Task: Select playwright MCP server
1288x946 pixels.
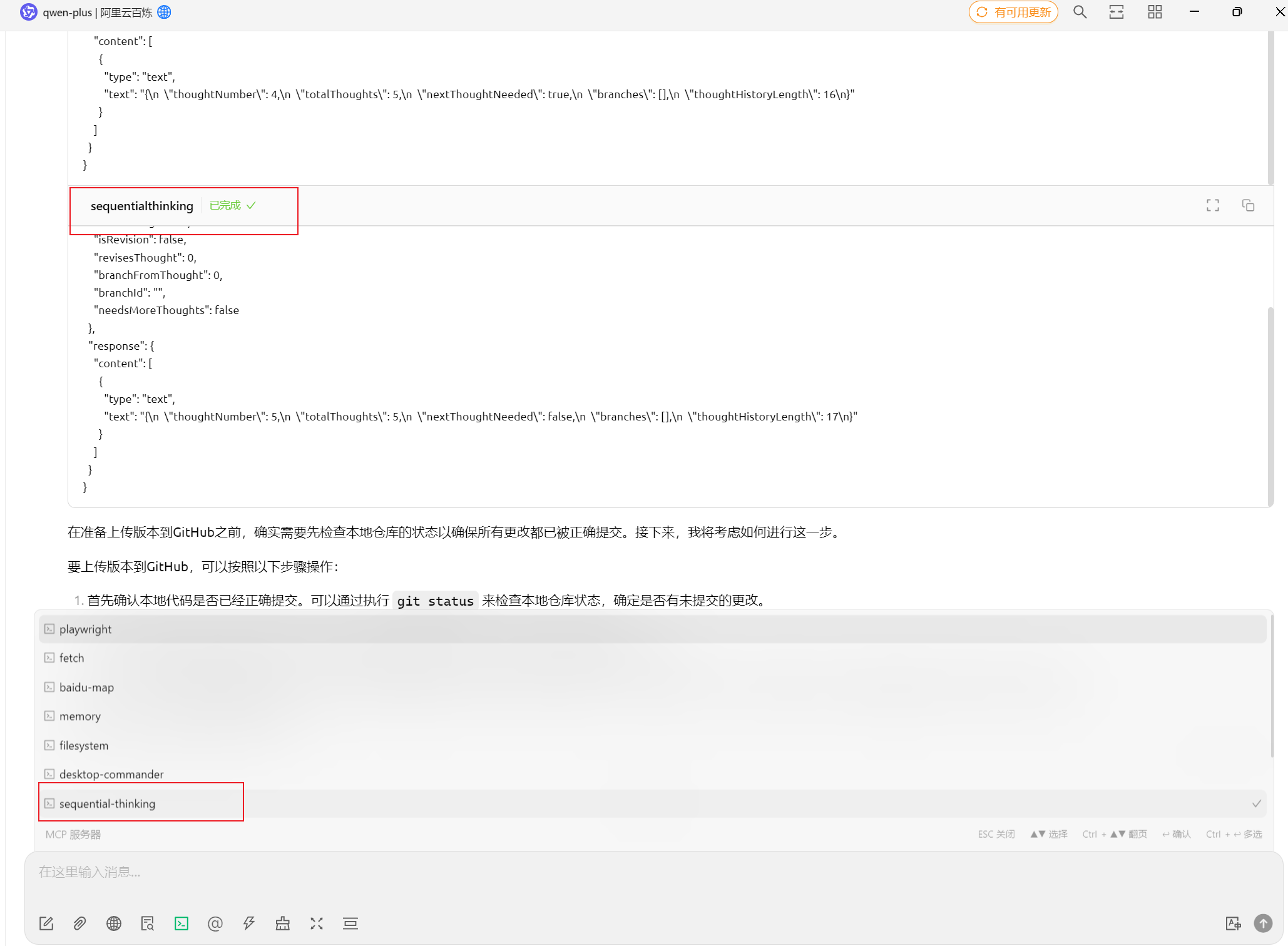Action: pos(85,629)
